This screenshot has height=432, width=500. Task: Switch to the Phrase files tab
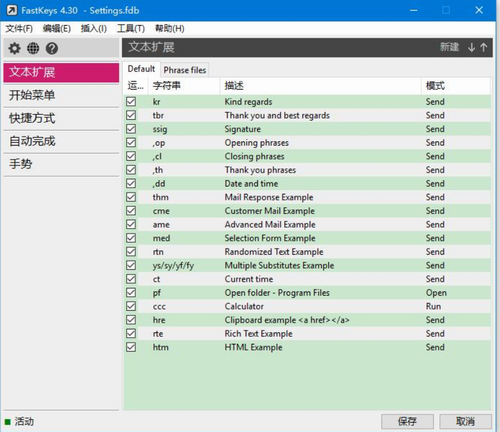click(x=185, y=70)
